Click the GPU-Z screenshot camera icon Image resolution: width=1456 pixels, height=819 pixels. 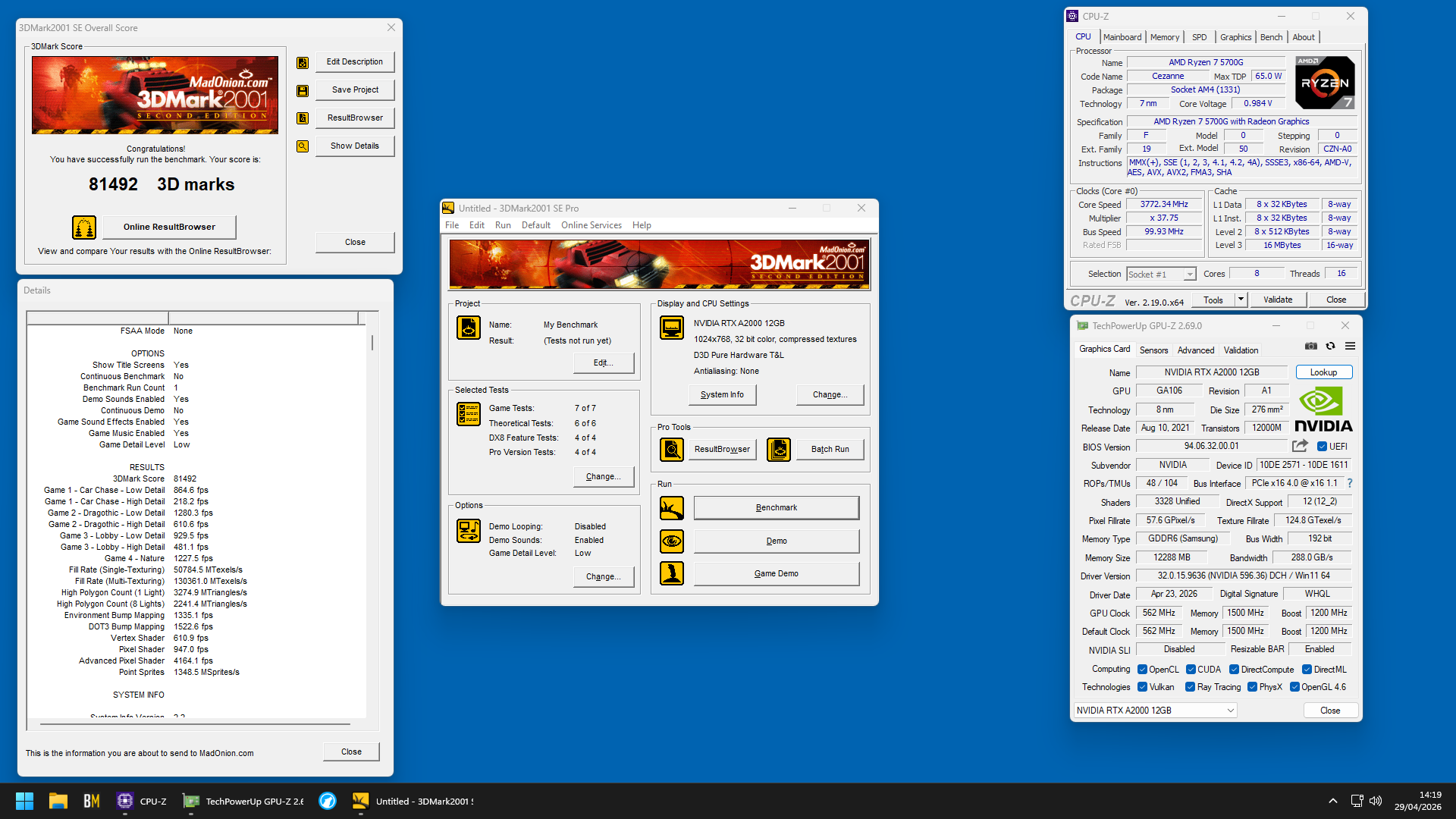[1311, 347]
